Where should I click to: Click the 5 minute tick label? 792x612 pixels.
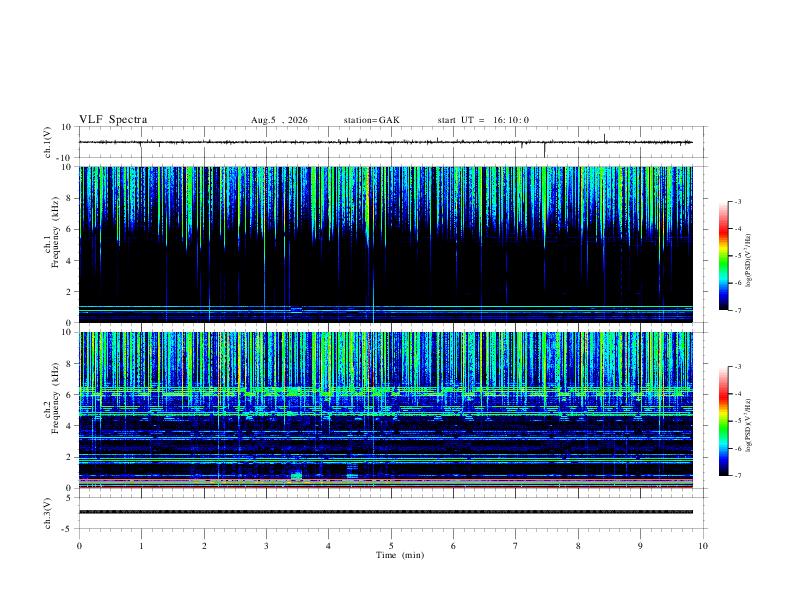click(391, 546)
